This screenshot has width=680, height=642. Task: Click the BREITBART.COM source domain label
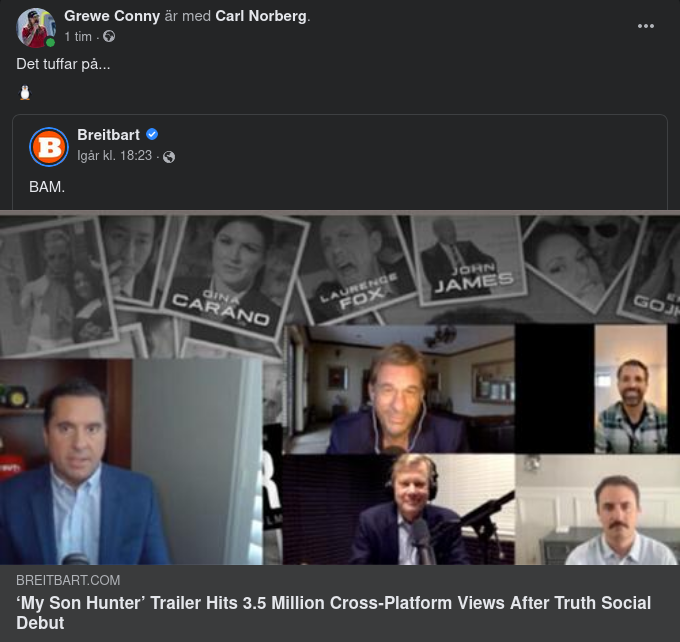[68, 580]
